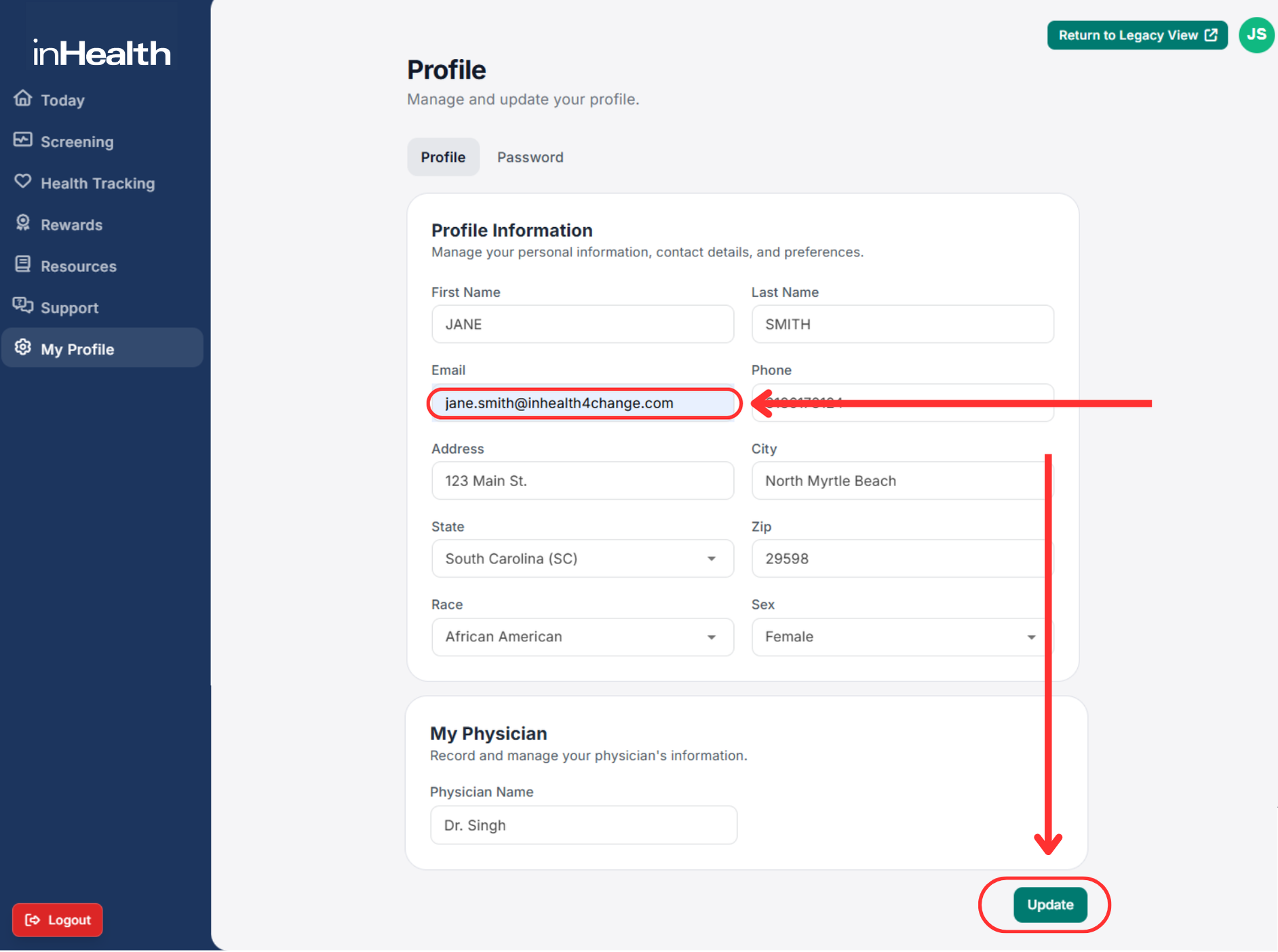The width and height of the screenshot is (1278, 952).
Task: Click the red Logout button
Action: [58, 920]
